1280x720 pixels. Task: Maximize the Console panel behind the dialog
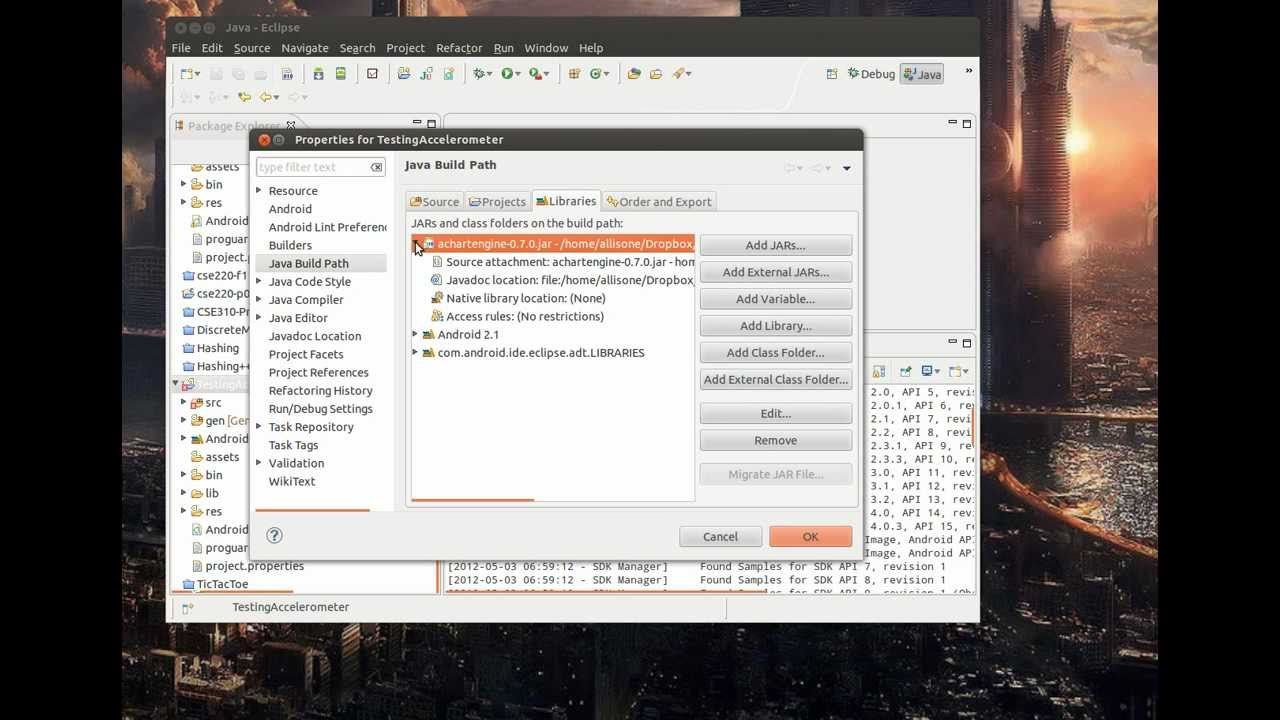pos(967,343)
